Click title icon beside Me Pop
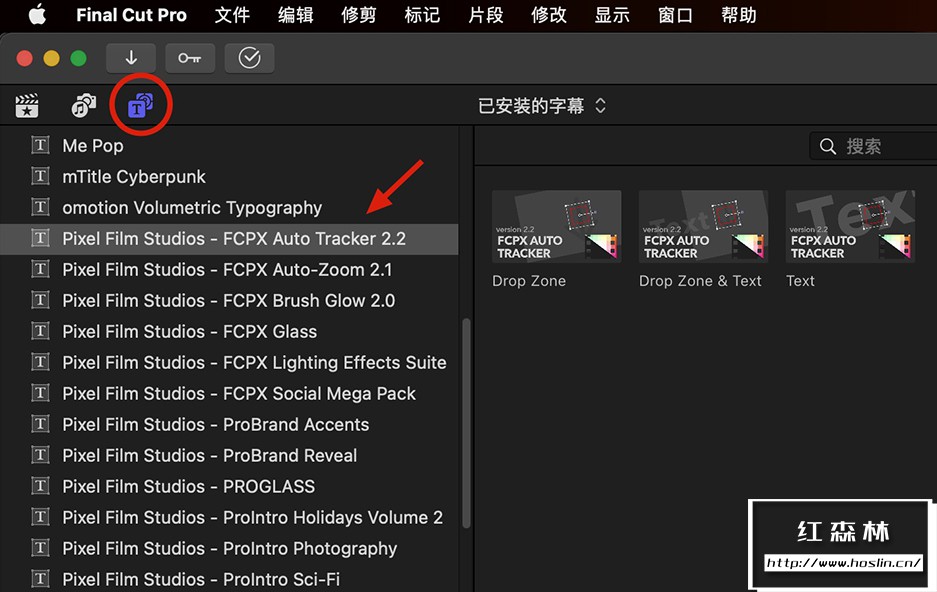Image resolution: width=937 pixels, height=592 pixels. tap(40, 146)
